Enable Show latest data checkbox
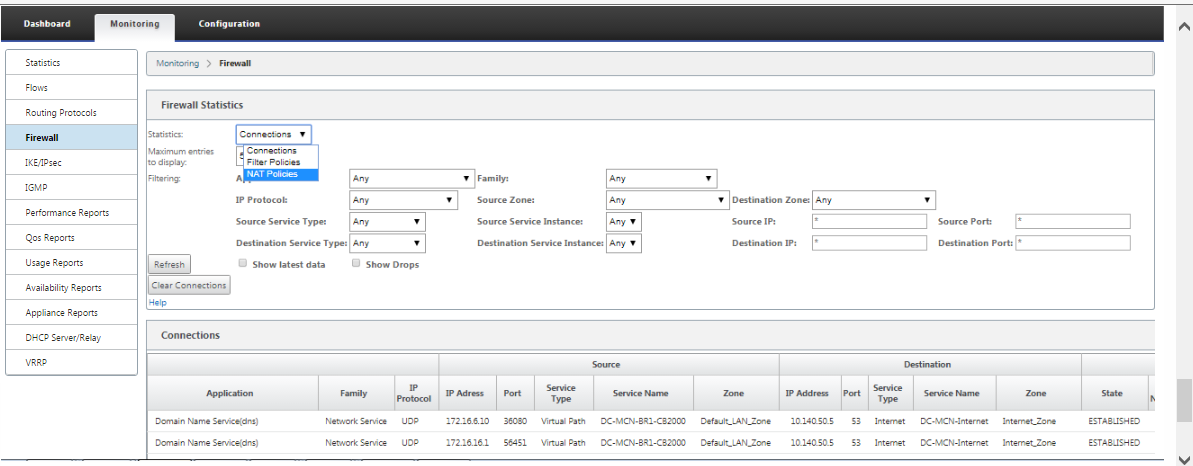Image resolution: width=1193 pixels, height=466 pixels. point(243,263)
